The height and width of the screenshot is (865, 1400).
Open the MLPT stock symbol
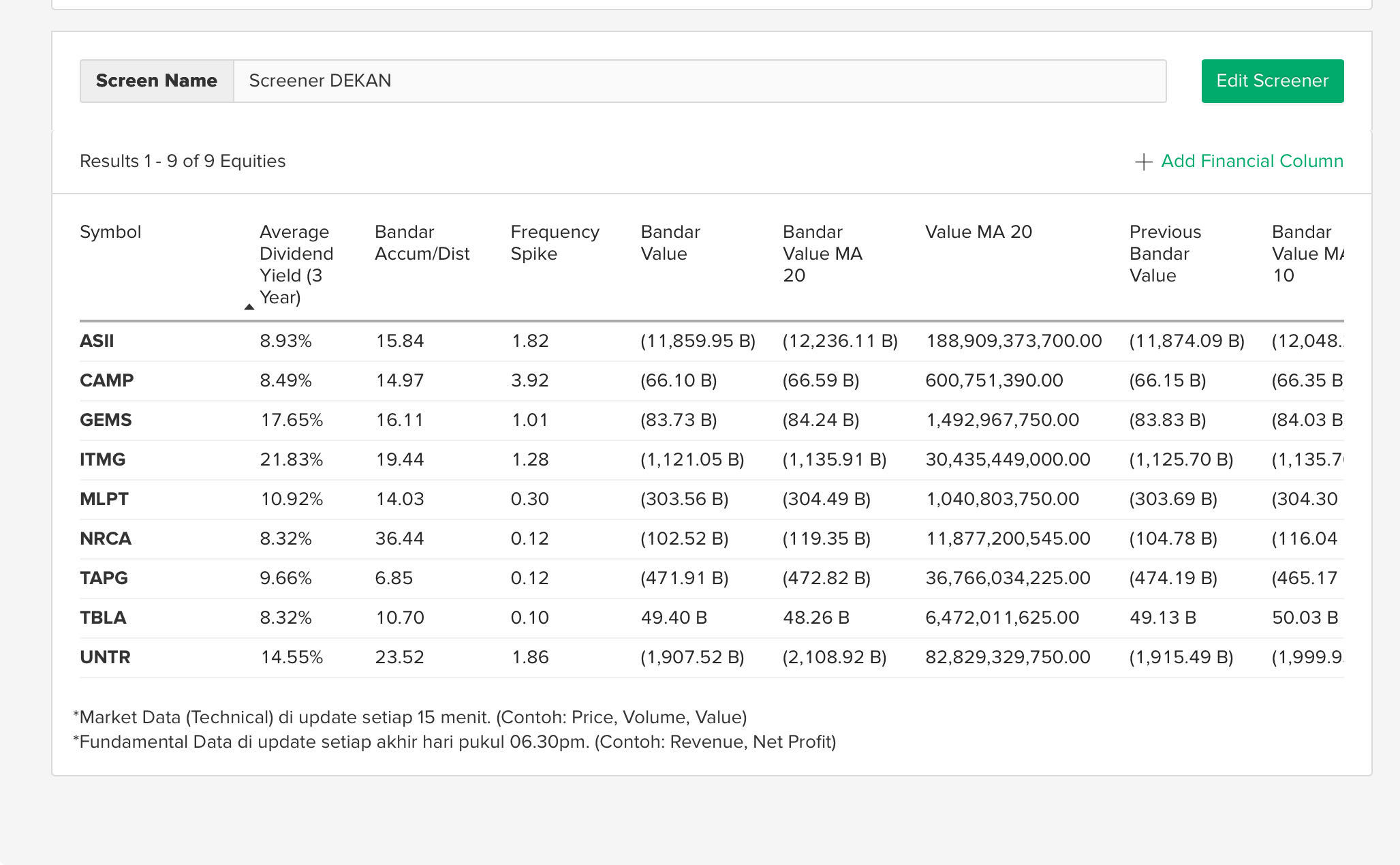104,499
